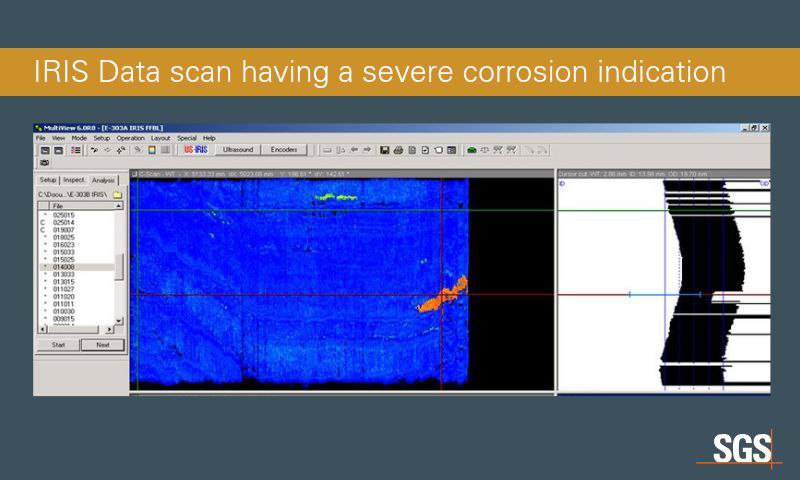Open the Special menu
The width and height of the screenshot is (800, 480).
(x=187, y=138)
